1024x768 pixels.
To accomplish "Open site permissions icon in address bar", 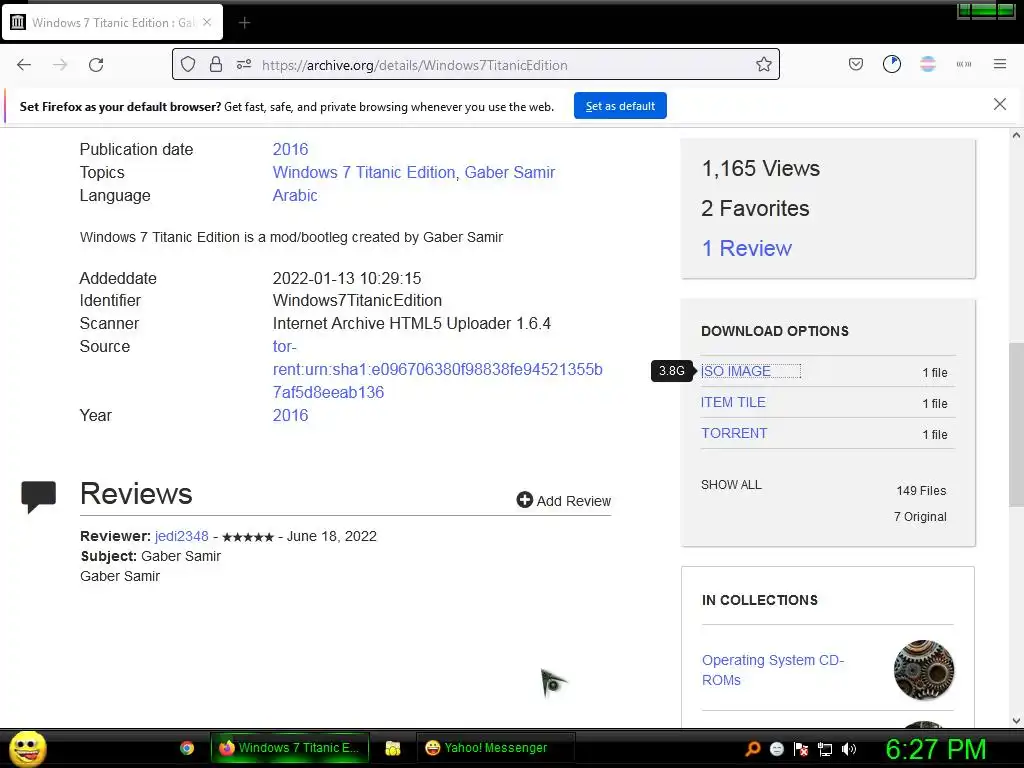I will tap(244, 65).
